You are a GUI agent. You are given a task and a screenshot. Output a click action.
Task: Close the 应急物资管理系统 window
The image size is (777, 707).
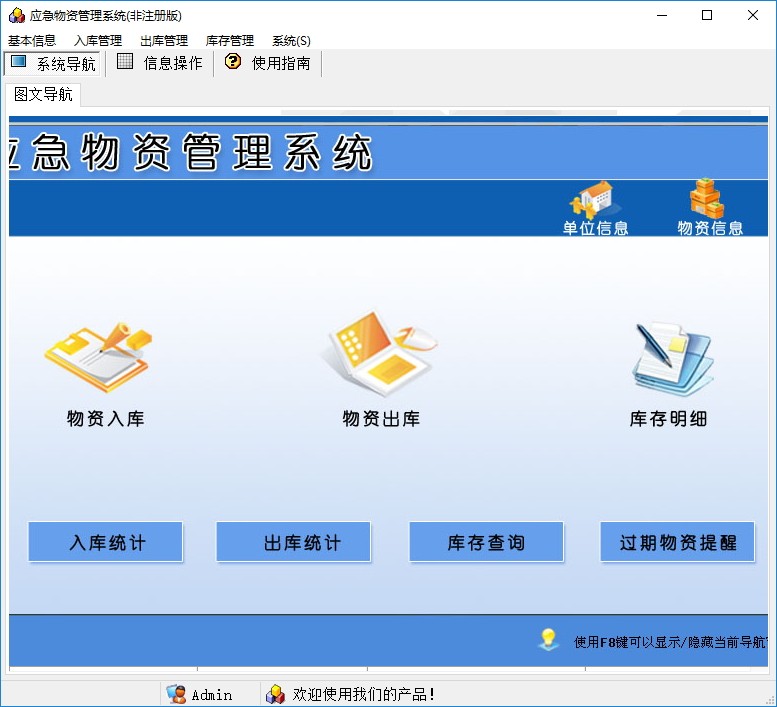pos(753,15)
